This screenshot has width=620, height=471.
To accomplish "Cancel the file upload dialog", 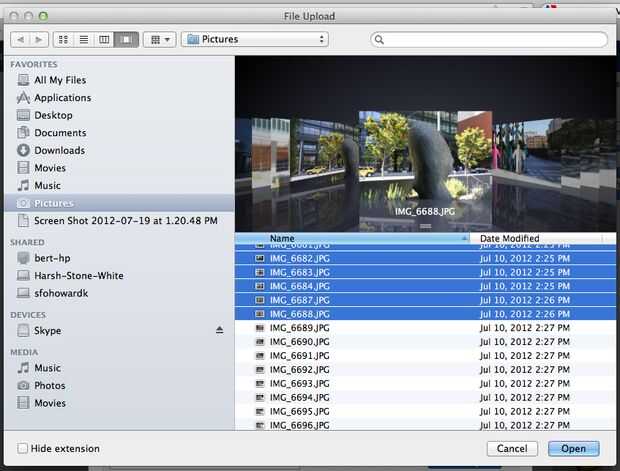I will [512, 448].
